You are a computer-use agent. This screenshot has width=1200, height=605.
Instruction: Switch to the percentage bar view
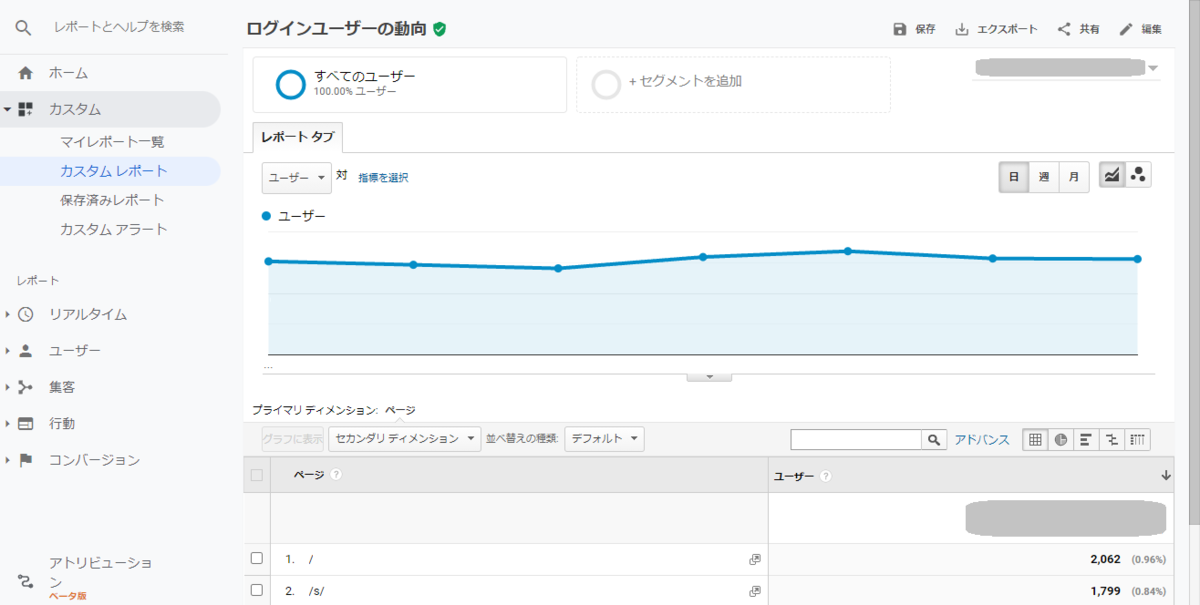tap(1085, 439)
